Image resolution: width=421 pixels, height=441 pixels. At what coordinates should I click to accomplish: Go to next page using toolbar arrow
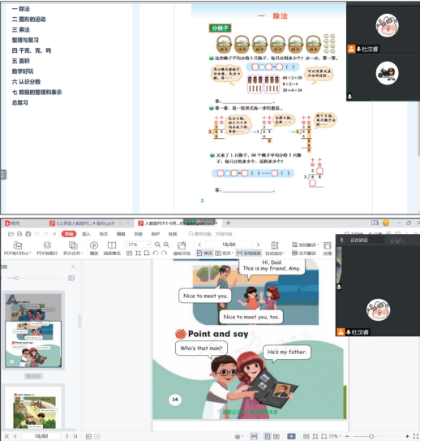tap(258, 245)
